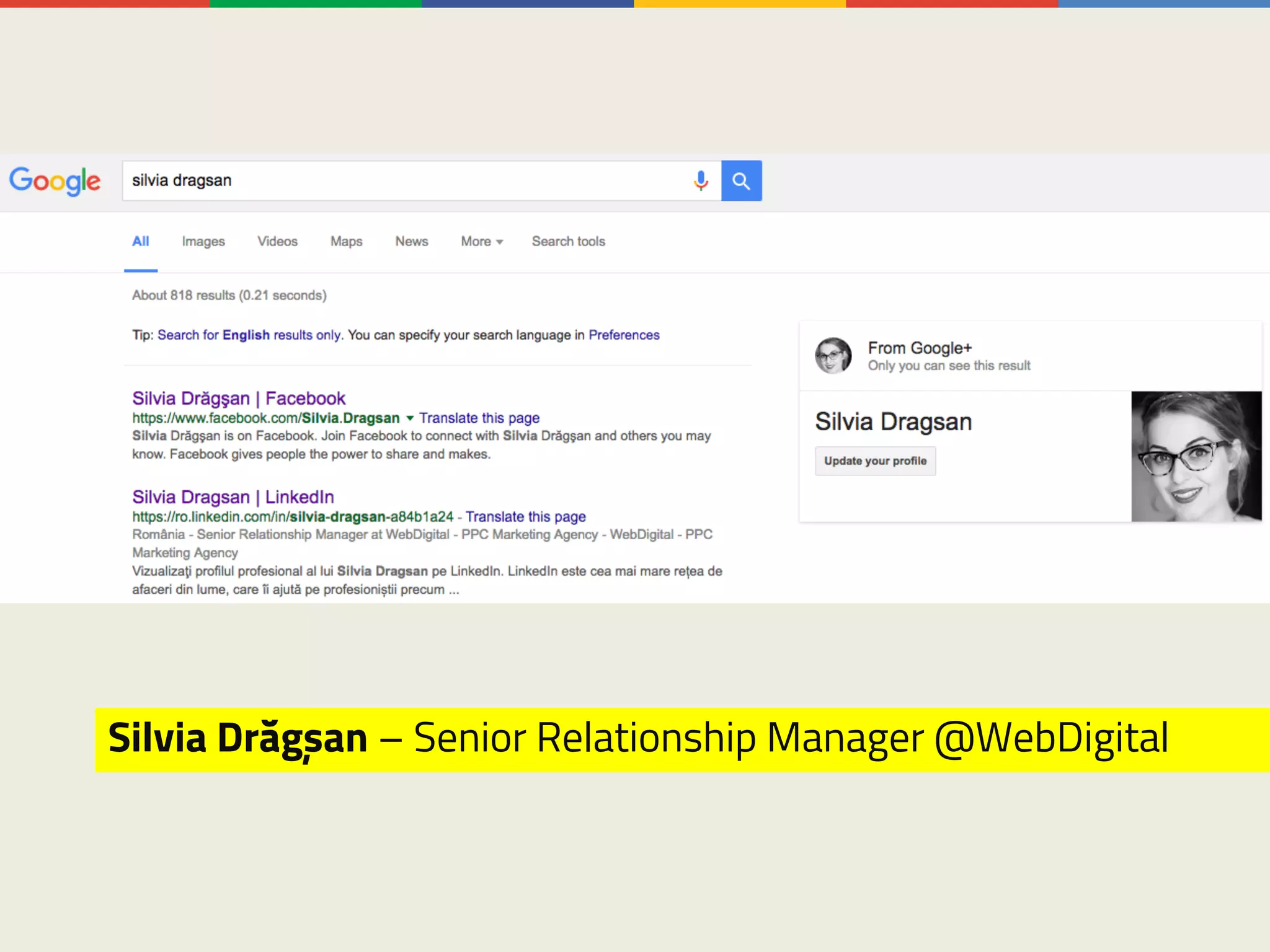Switch to the Videos tab
The image size is (1270, 952).
point(278,241)
